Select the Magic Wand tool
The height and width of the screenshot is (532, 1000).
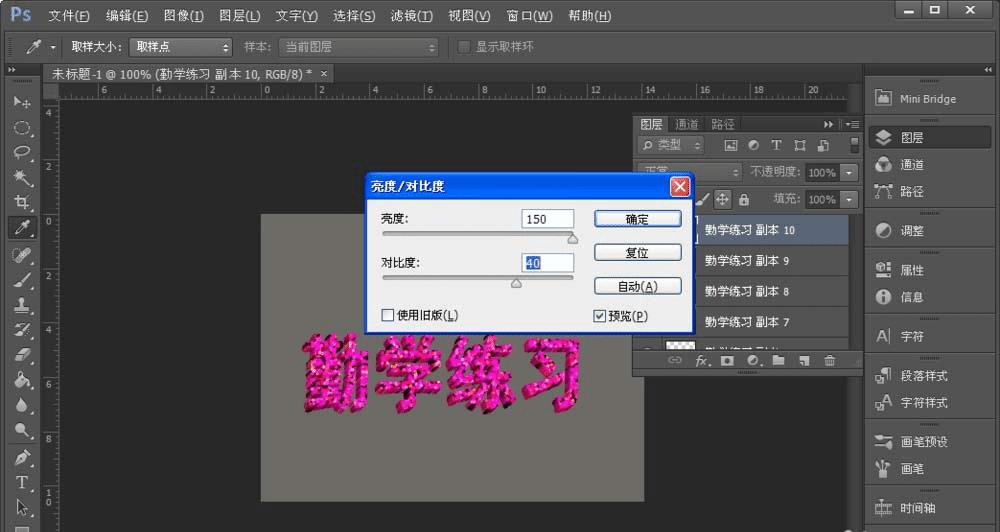coord(21,177)
